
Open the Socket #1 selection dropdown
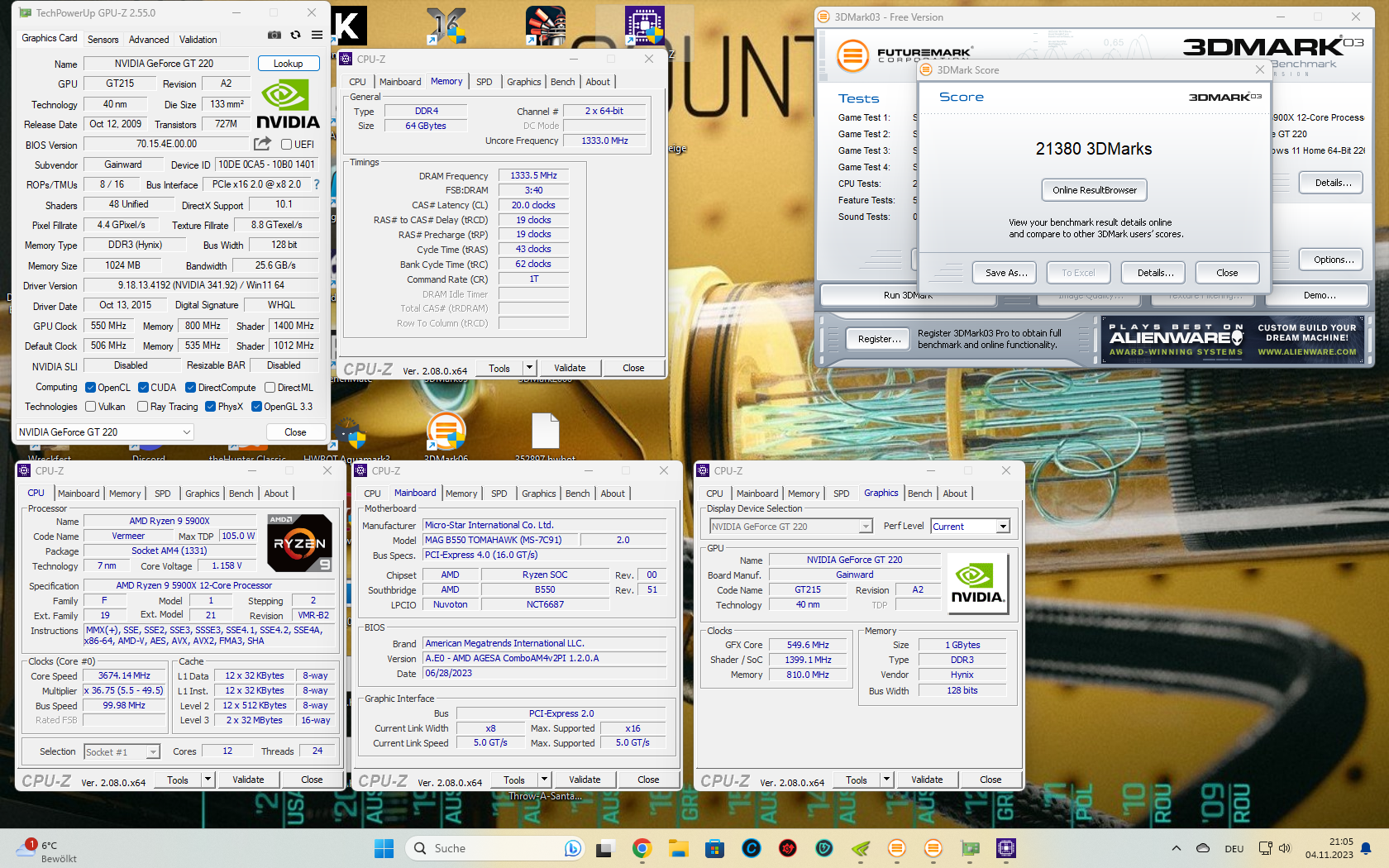[x=122, y=751]
